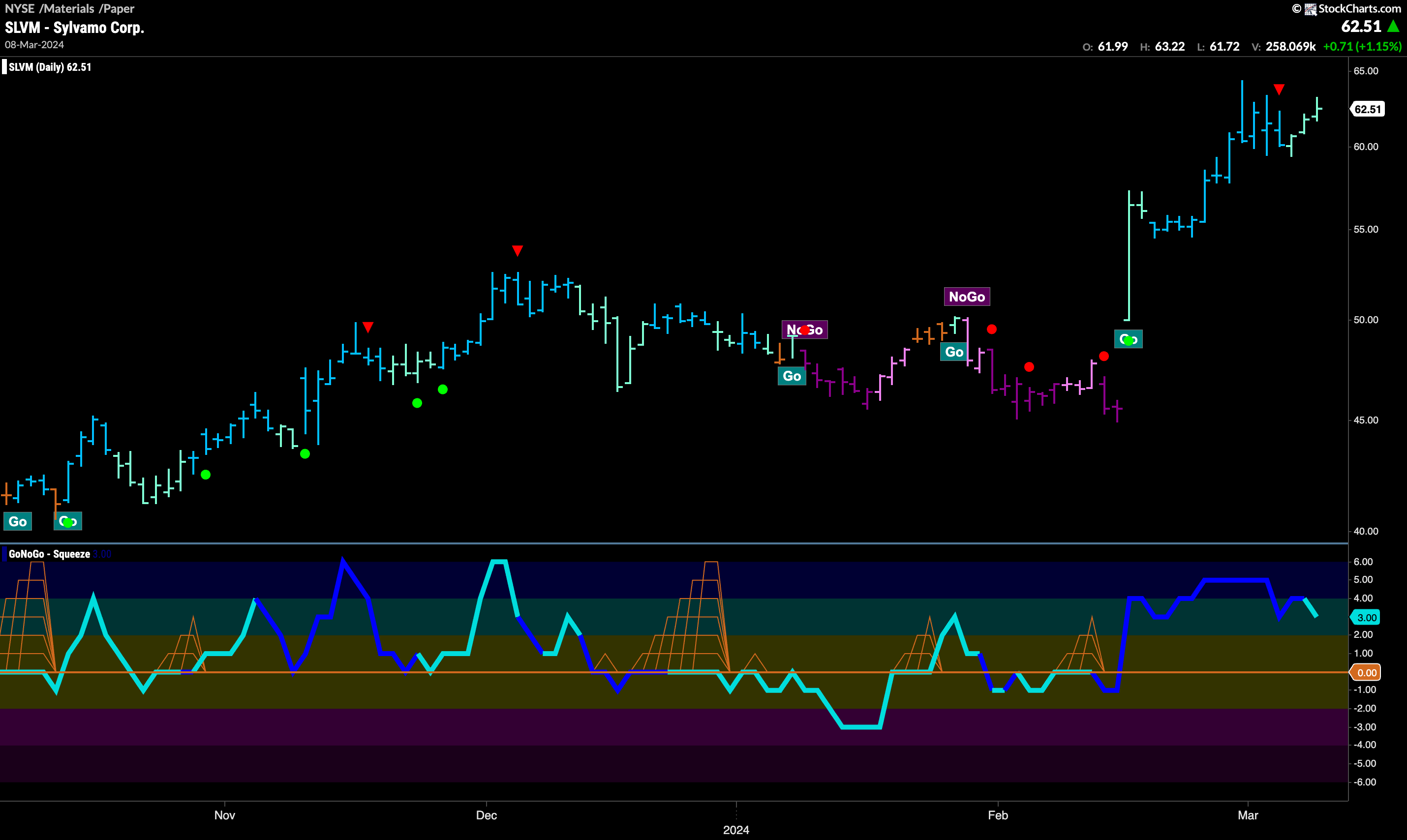1407x840 pixels.
Task: Click the 08-Mar-2024 date label
Action: (x=34, y=45)
